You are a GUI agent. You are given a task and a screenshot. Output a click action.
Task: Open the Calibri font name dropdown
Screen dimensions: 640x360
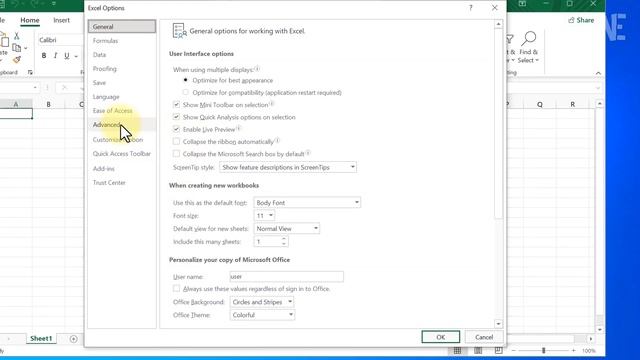coord(60,40)
